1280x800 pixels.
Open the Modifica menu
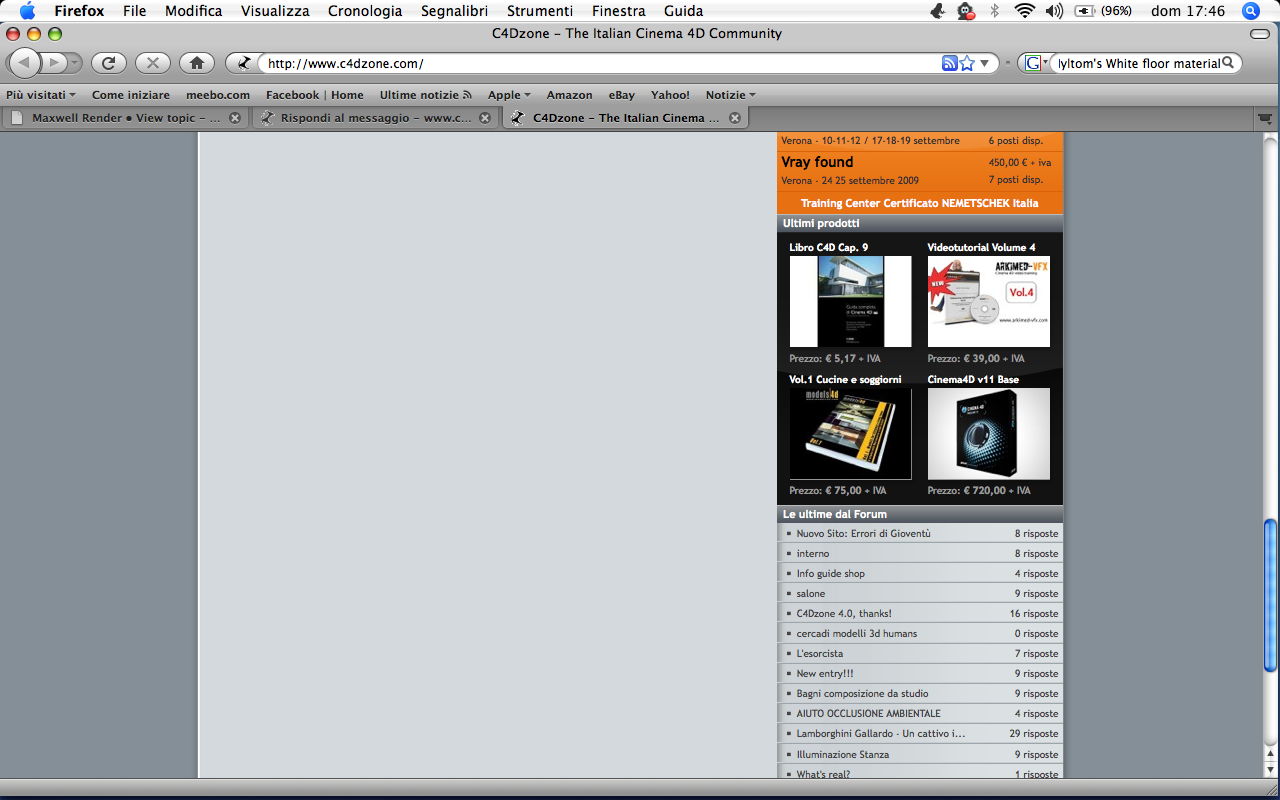pos(193,11)
